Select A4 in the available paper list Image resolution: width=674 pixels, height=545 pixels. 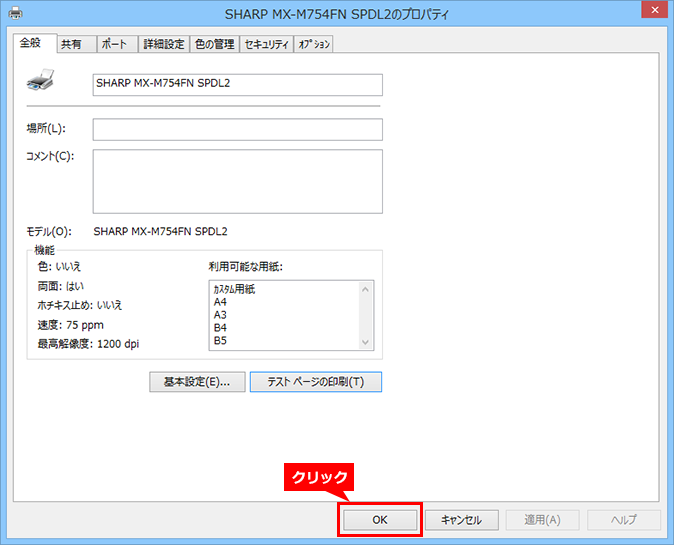tap(220, 302)
